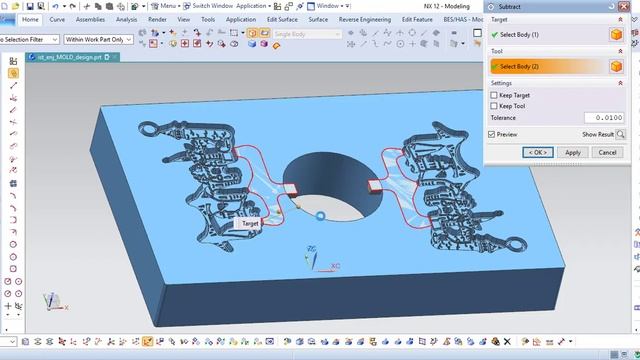Click the purple cube icon in selection bar
The height and width of the screenshot is (360, 640).
click(264, 44)
